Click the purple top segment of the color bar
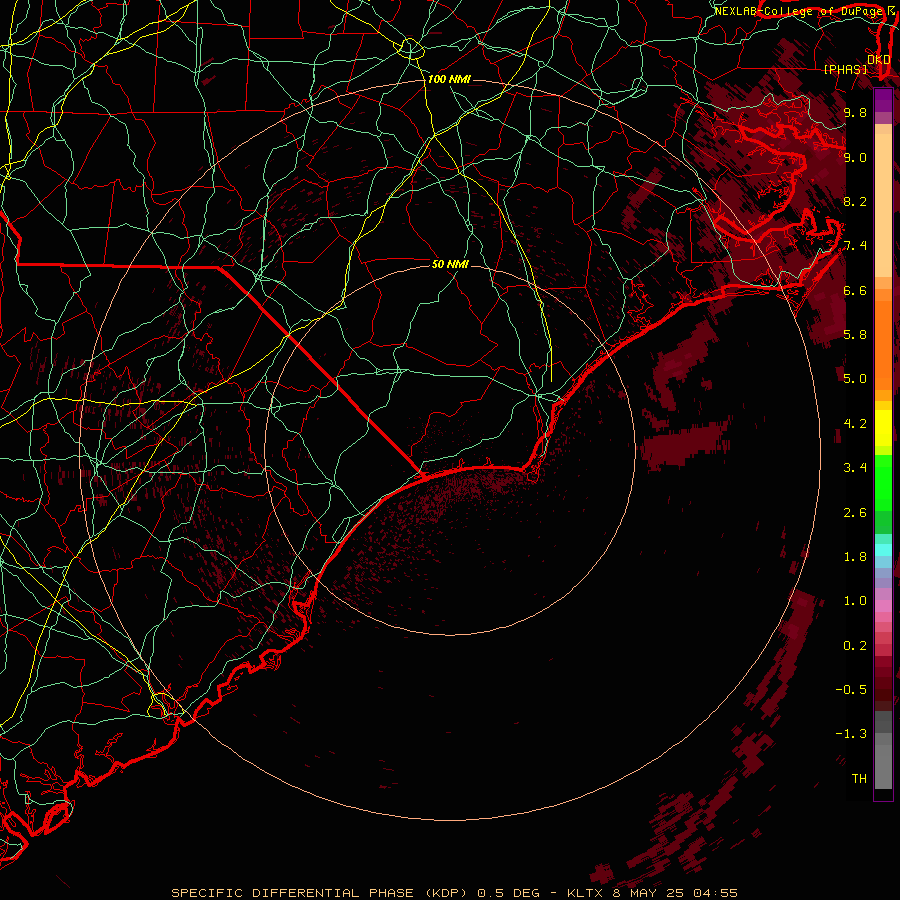 click(x=883, y=100)
